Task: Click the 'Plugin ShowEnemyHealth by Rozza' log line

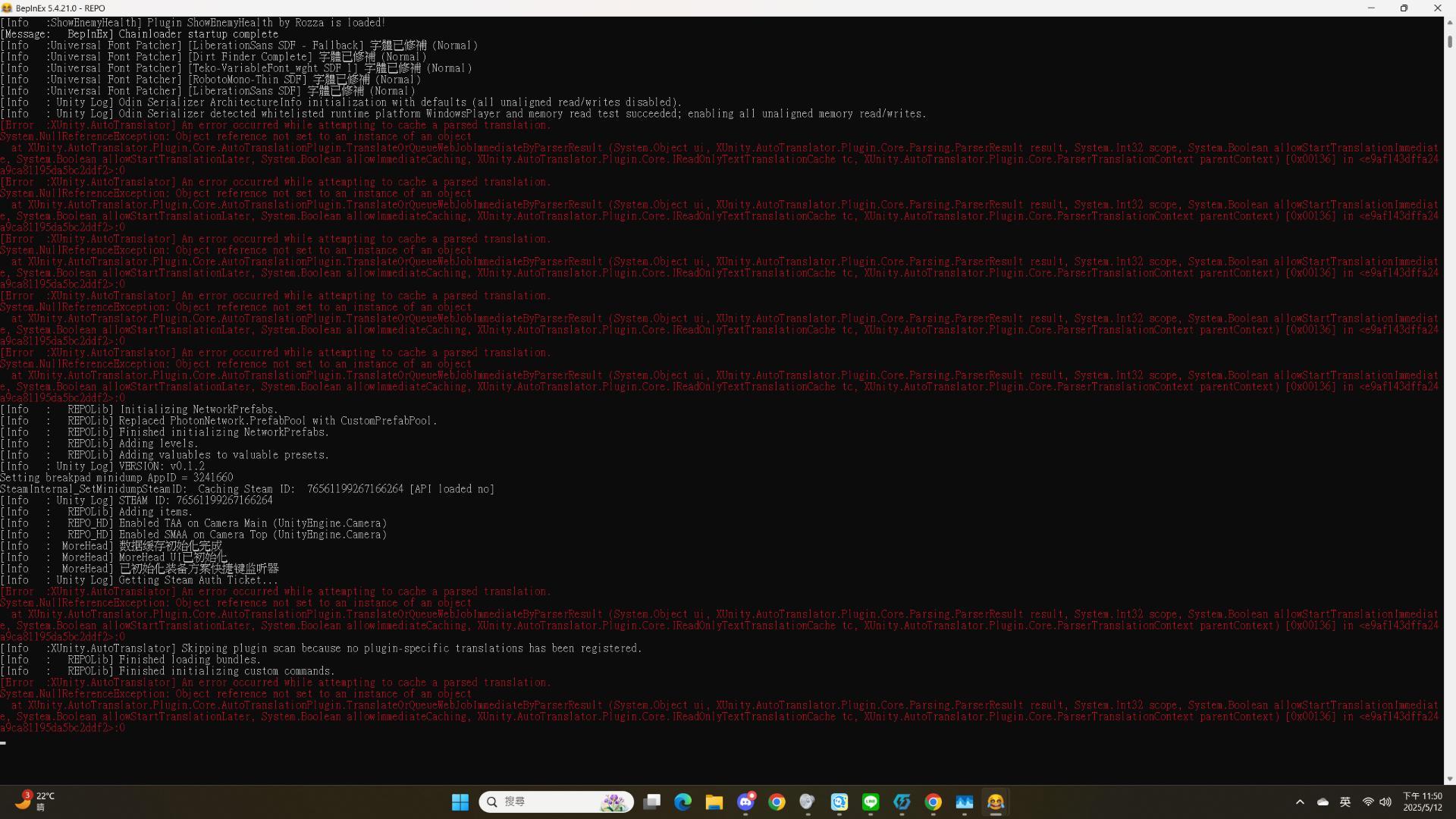Action: 193,23
